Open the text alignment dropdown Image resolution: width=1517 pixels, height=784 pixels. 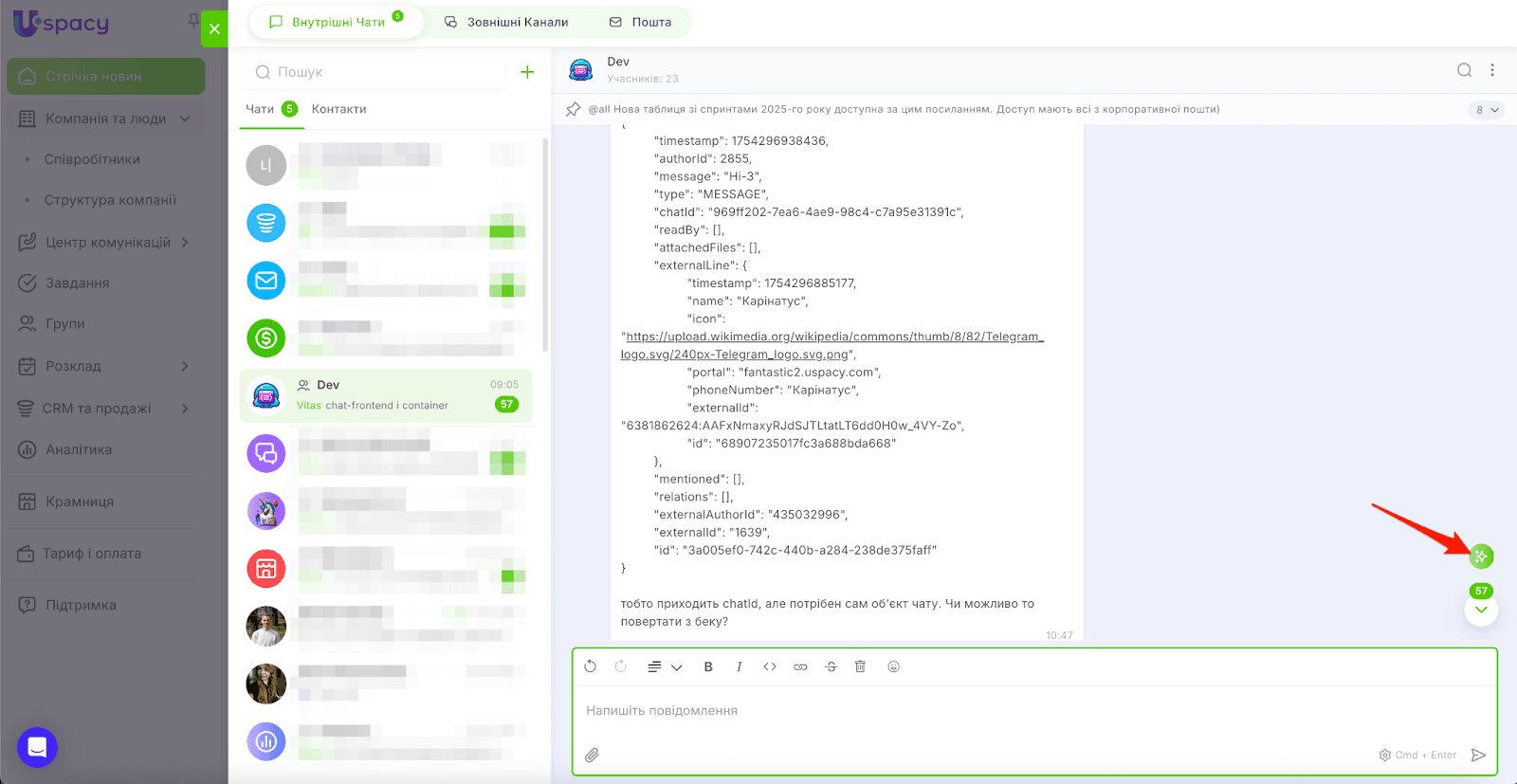pos(665,666)
